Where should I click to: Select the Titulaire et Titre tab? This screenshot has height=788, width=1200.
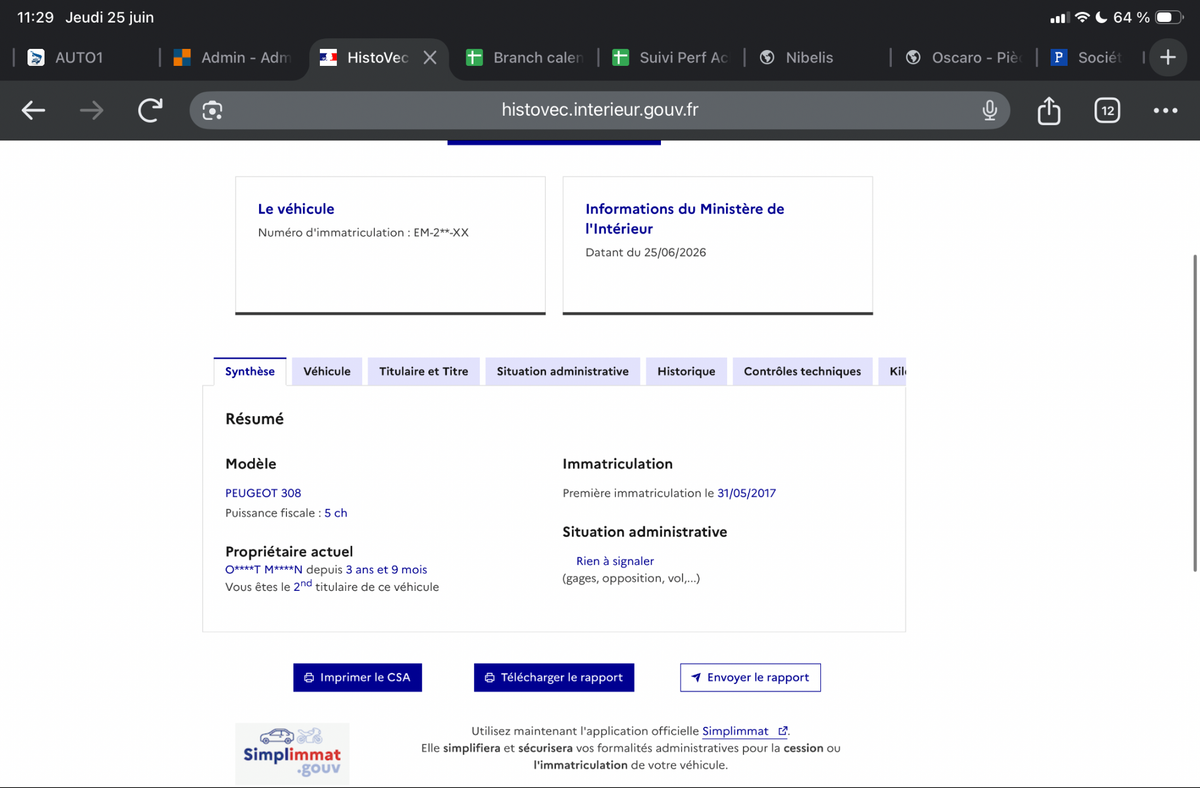pyautogui.click(x=424, y=371)
